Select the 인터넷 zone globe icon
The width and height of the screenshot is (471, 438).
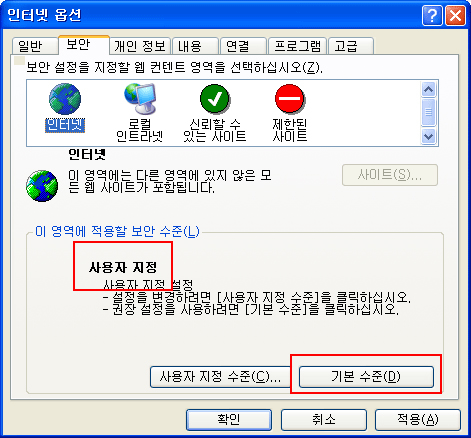click(x=65, y=99)
